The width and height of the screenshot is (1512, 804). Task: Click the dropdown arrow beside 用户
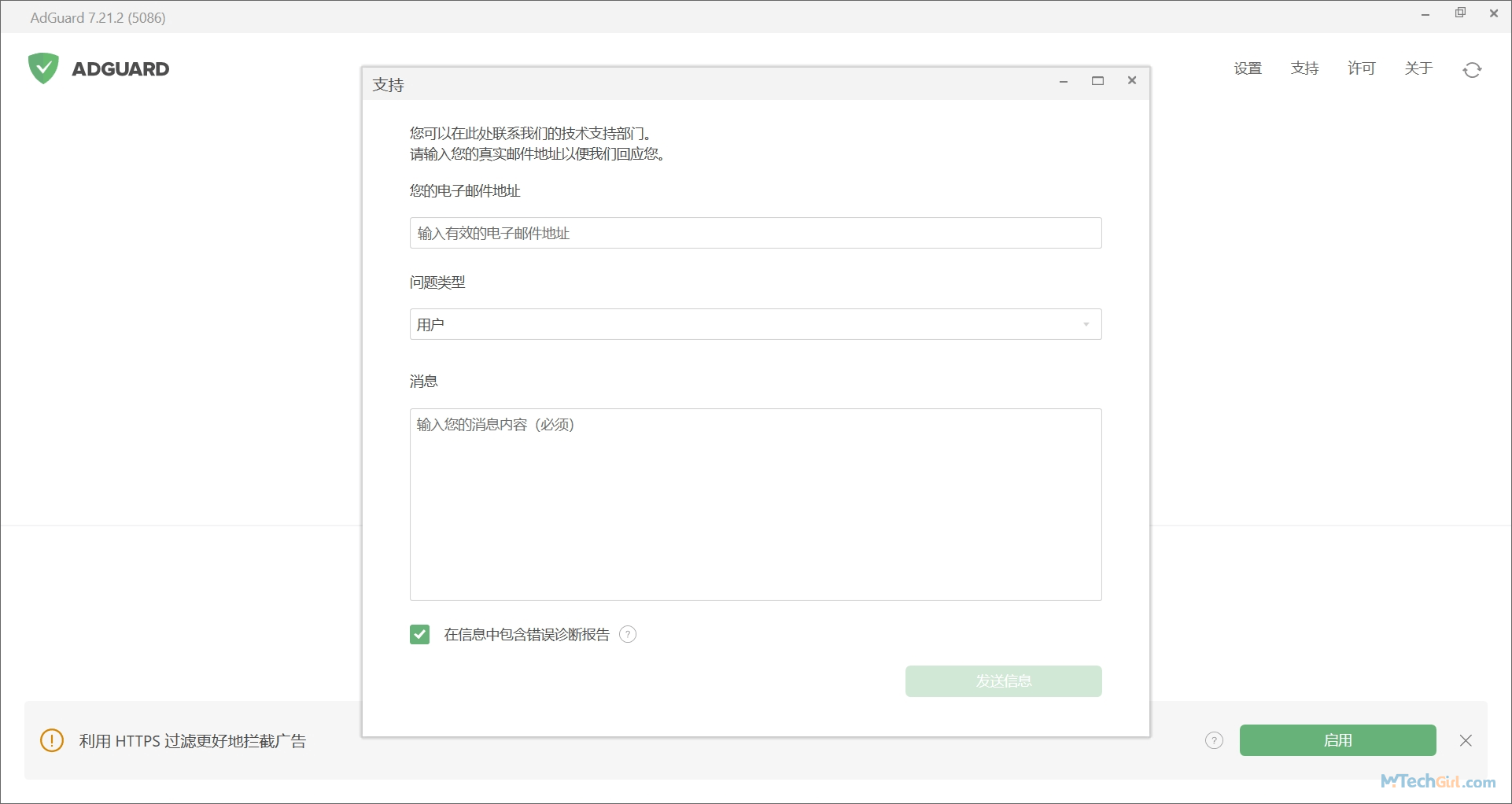pyautogui.click(x=1086, y=324)
